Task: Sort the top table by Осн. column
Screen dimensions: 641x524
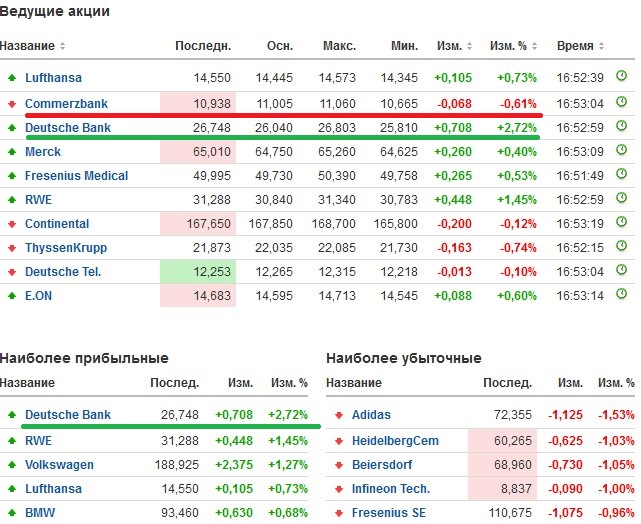Action: click(279, 46)
